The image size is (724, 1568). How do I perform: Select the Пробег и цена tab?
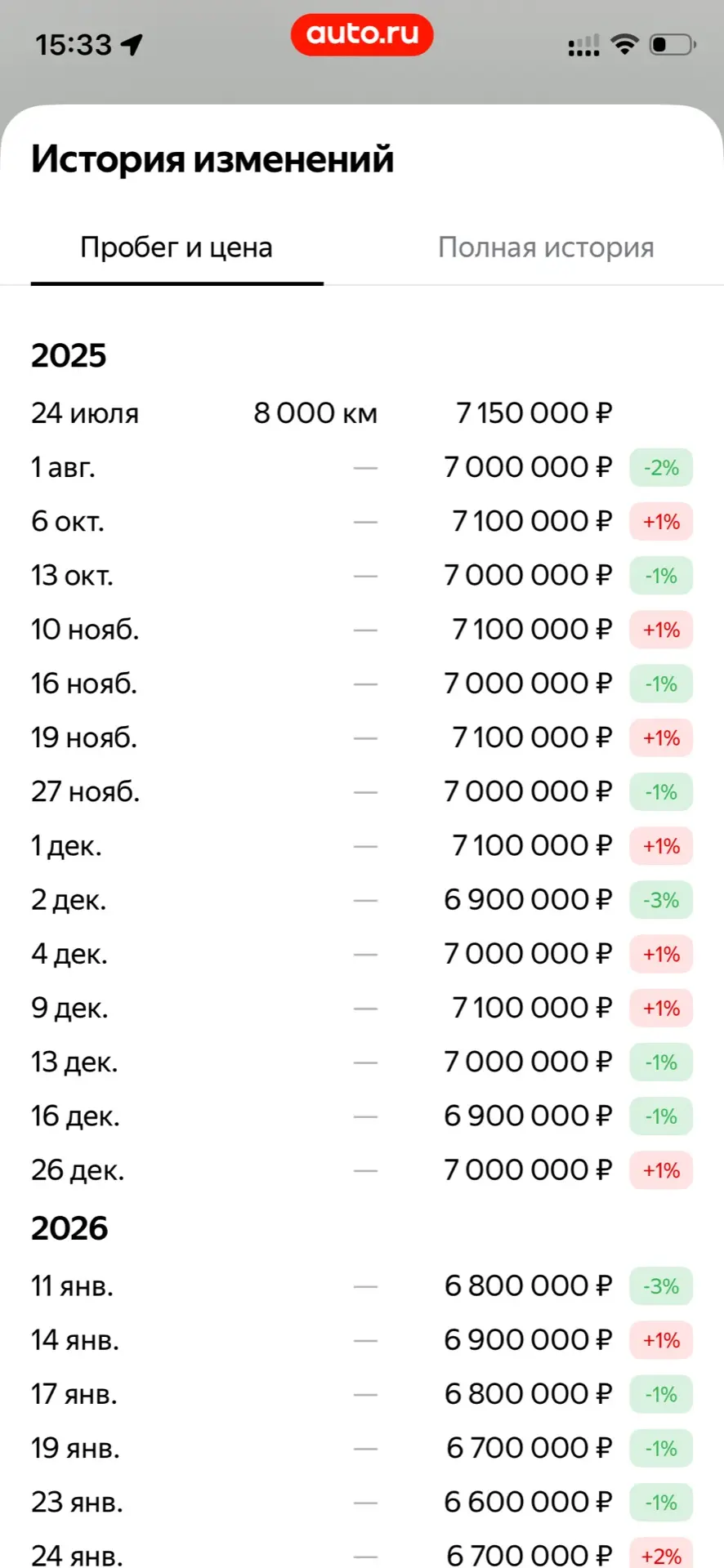click(x=177, y=247)
